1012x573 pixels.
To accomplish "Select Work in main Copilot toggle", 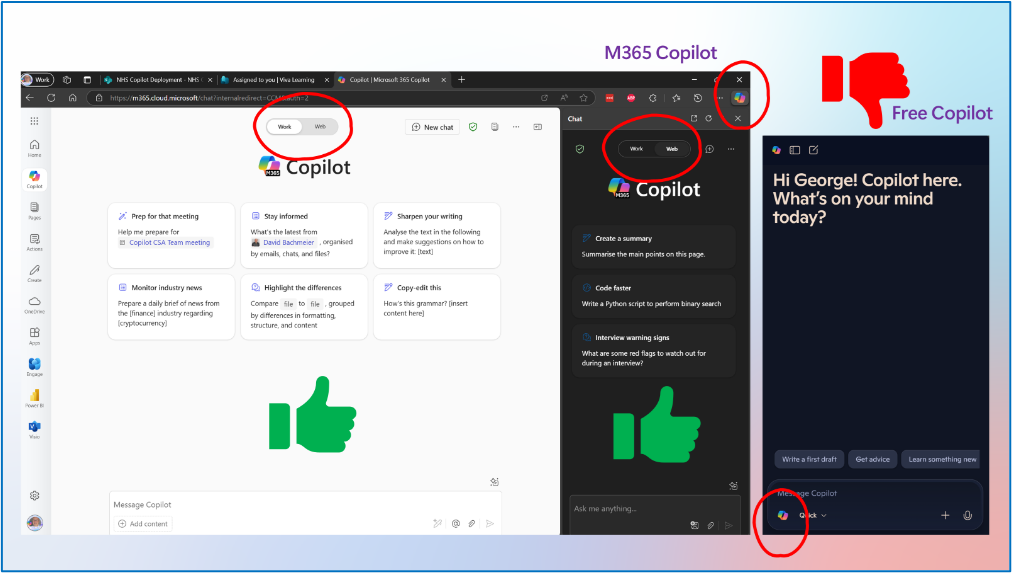I will coord(285,127).
